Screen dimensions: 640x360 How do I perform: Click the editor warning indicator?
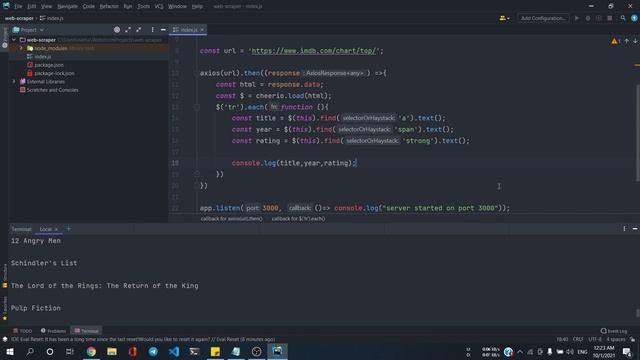click(x=615, y=41)
